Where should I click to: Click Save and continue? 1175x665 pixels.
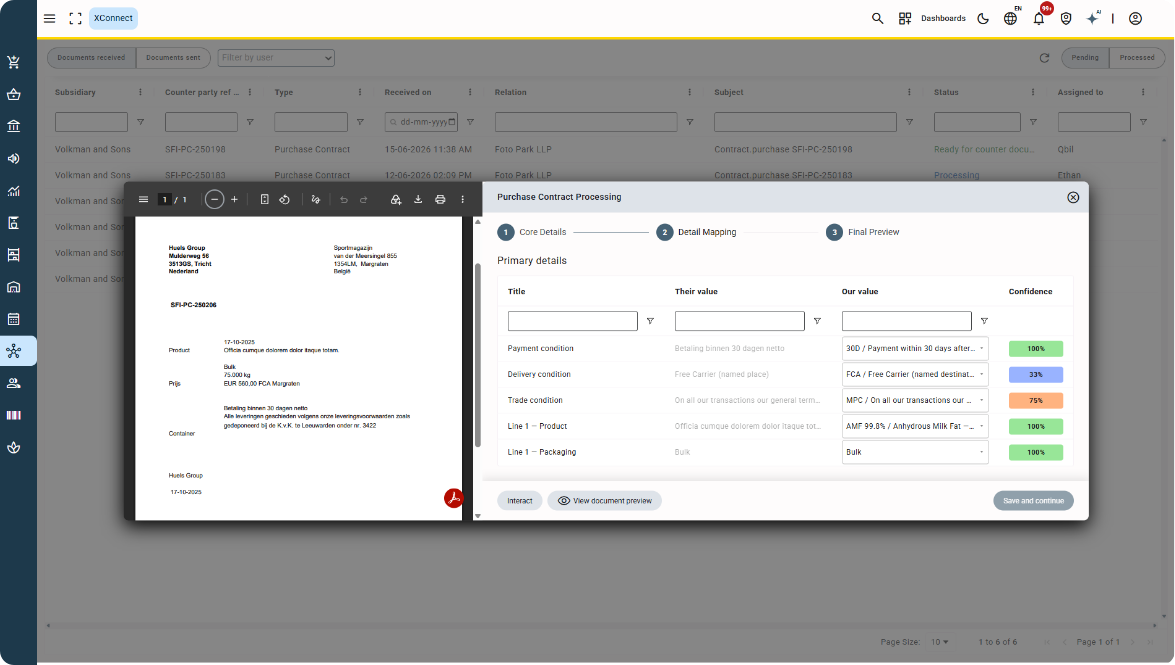tap(1033, 501)
